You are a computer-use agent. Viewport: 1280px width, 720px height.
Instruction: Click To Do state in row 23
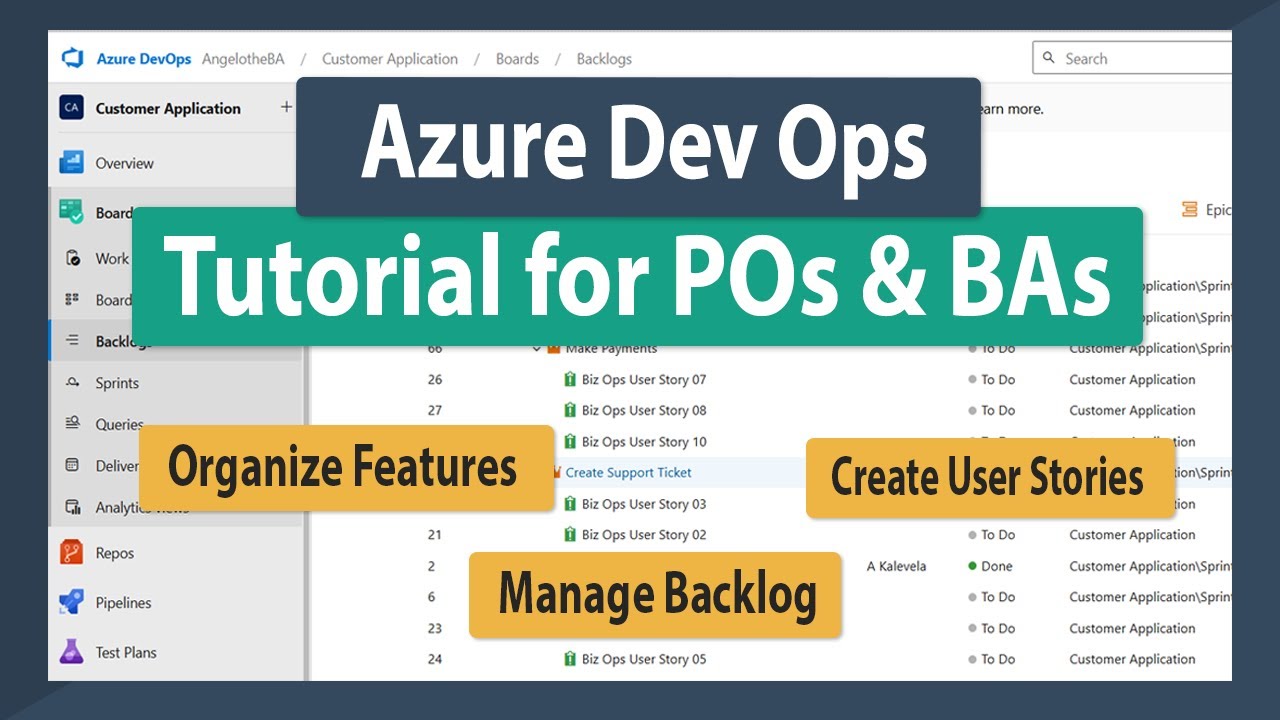pos(991,628)
